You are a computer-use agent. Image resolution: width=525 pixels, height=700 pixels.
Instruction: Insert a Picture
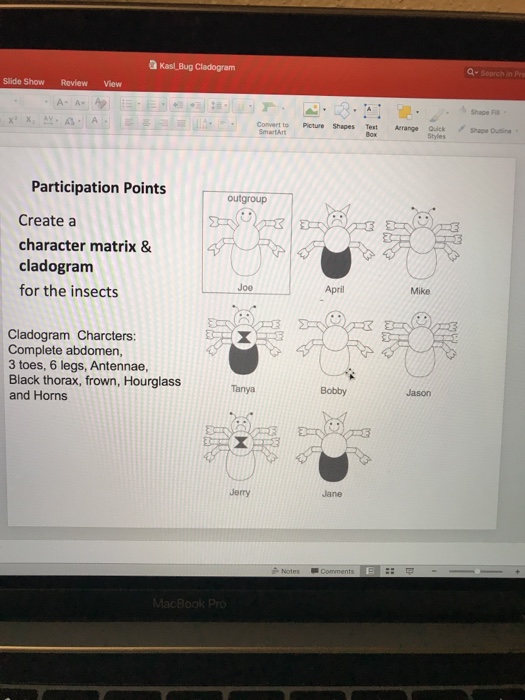coord(312,115)
